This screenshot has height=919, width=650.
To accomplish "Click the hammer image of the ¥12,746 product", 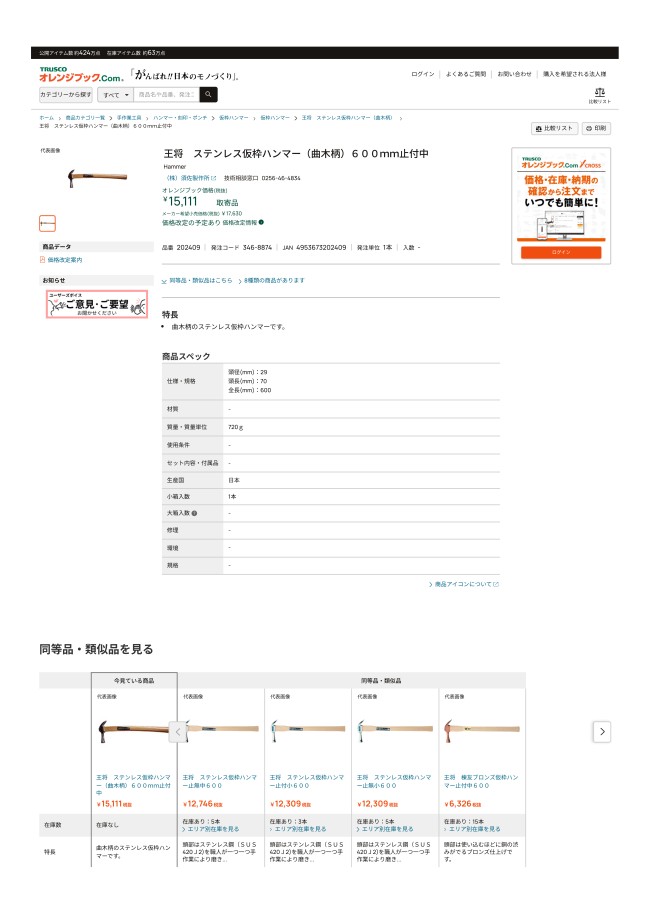I will pyautogui.click(x=223, y=729).
